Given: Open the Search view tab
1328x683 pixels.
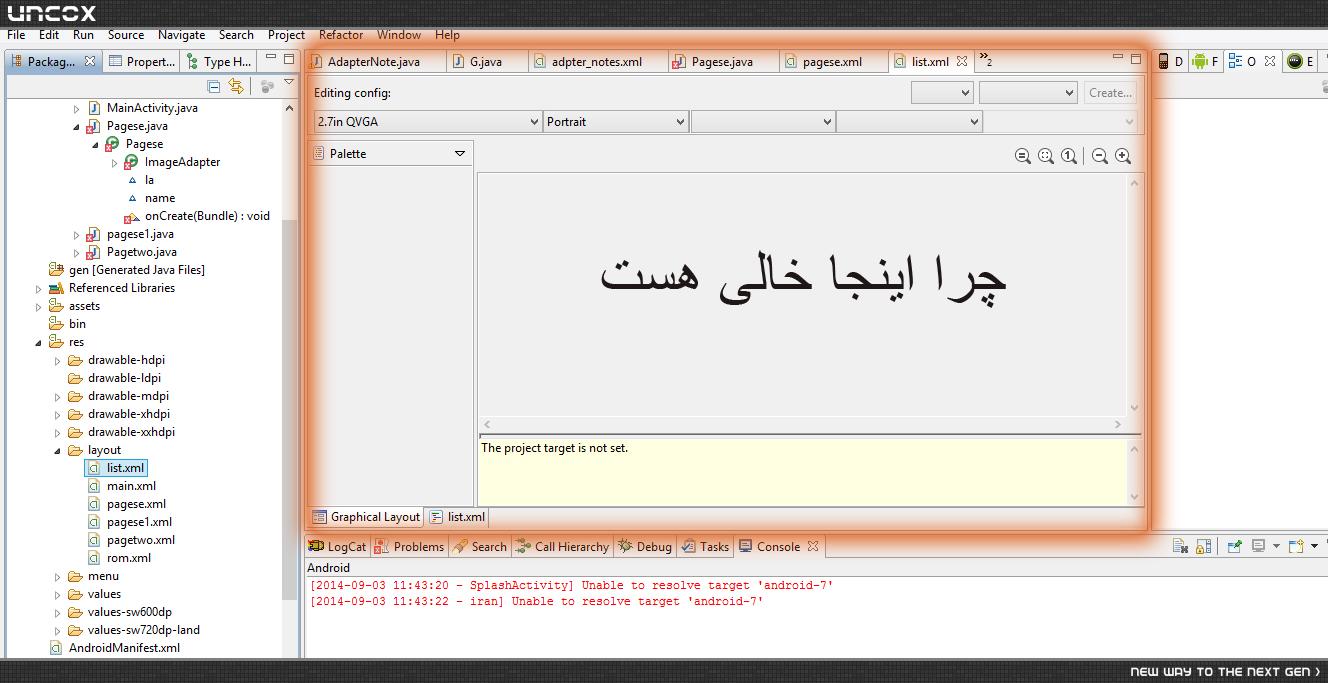Looking at the screenshot, I should pos(480,546).
